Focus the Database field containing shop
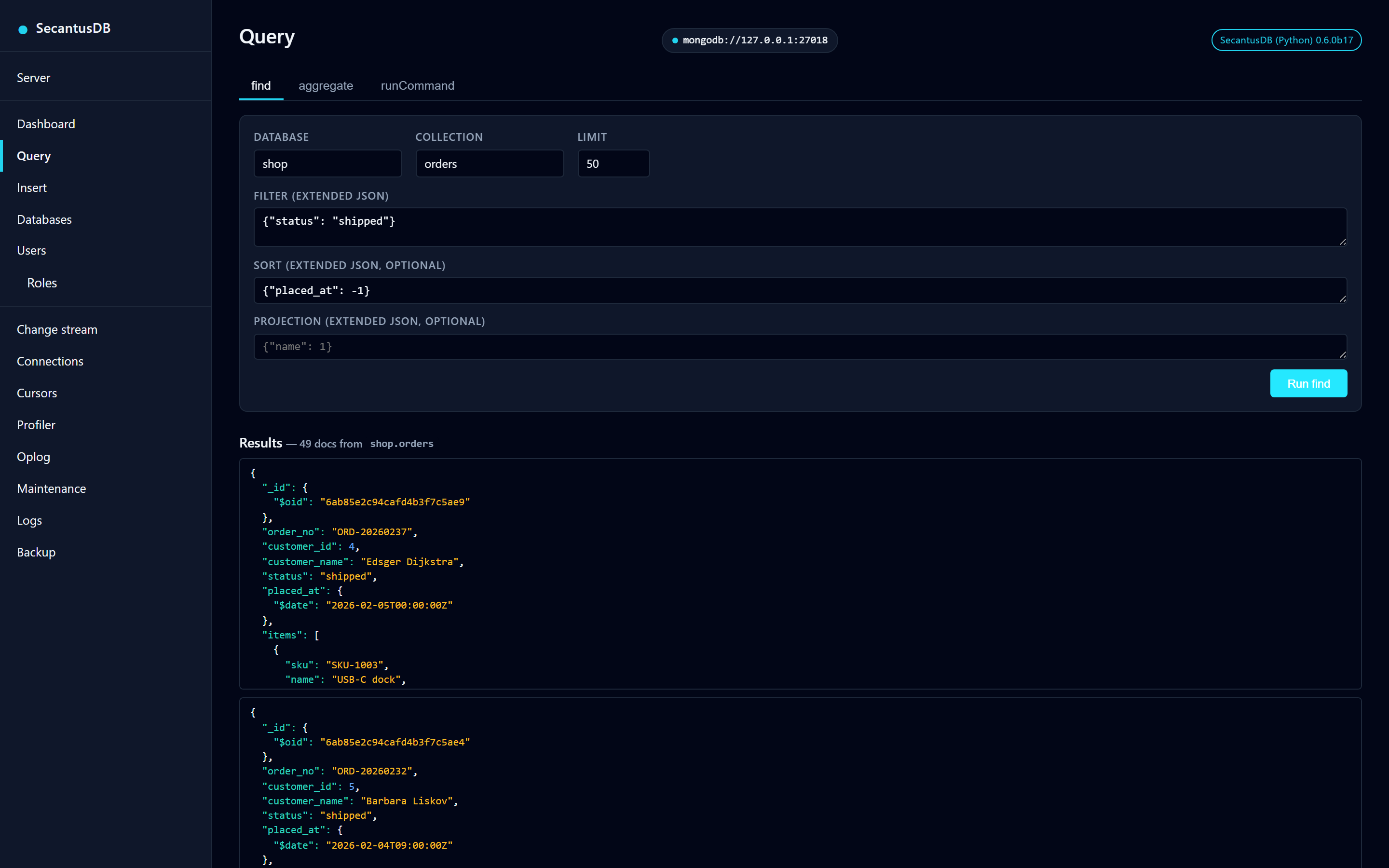The height and width of the screenshot is (868, 1389). pyautogui.click(x=328, y=163)
